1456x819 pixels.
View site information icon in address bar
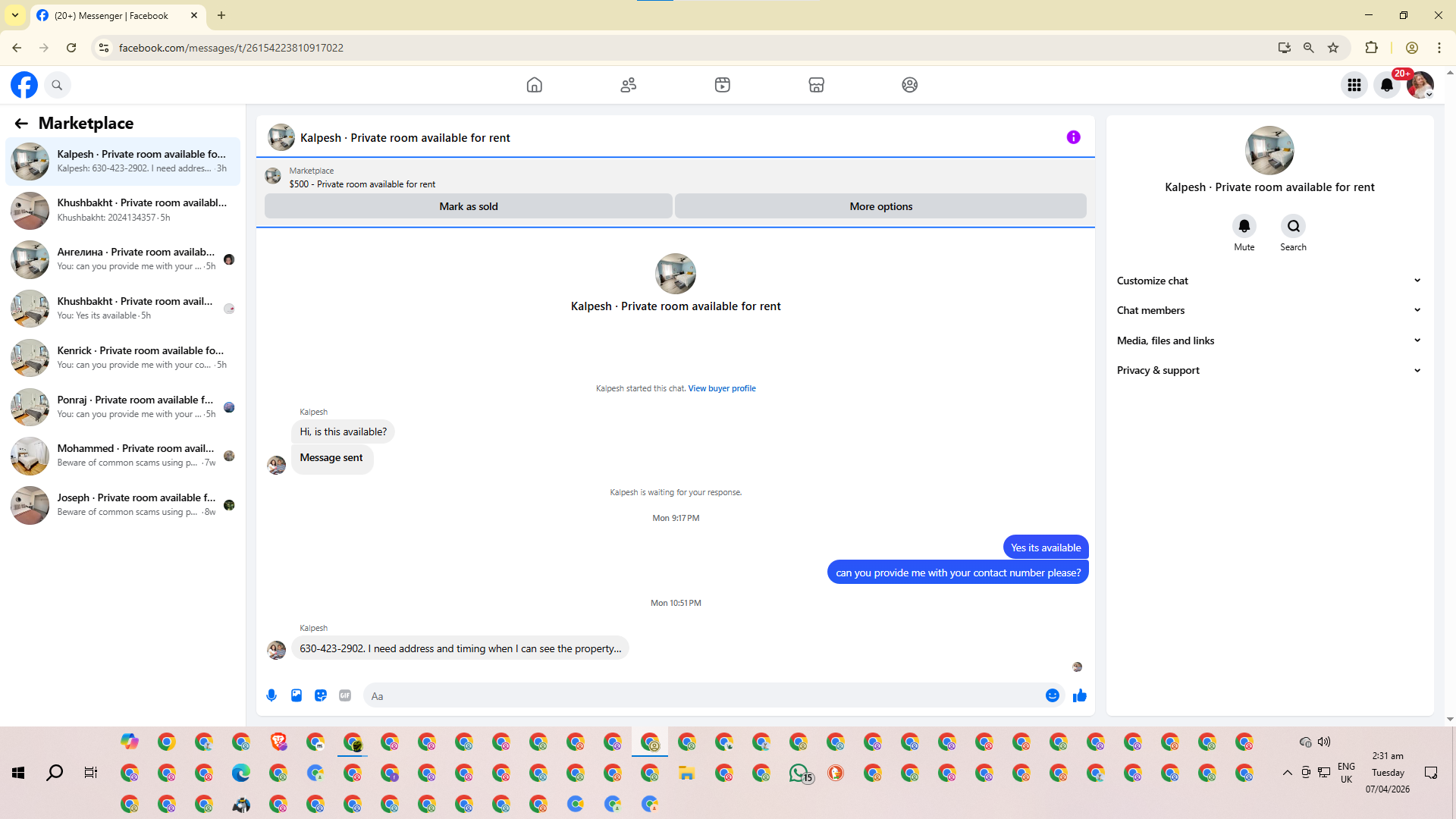pos(104,48)
